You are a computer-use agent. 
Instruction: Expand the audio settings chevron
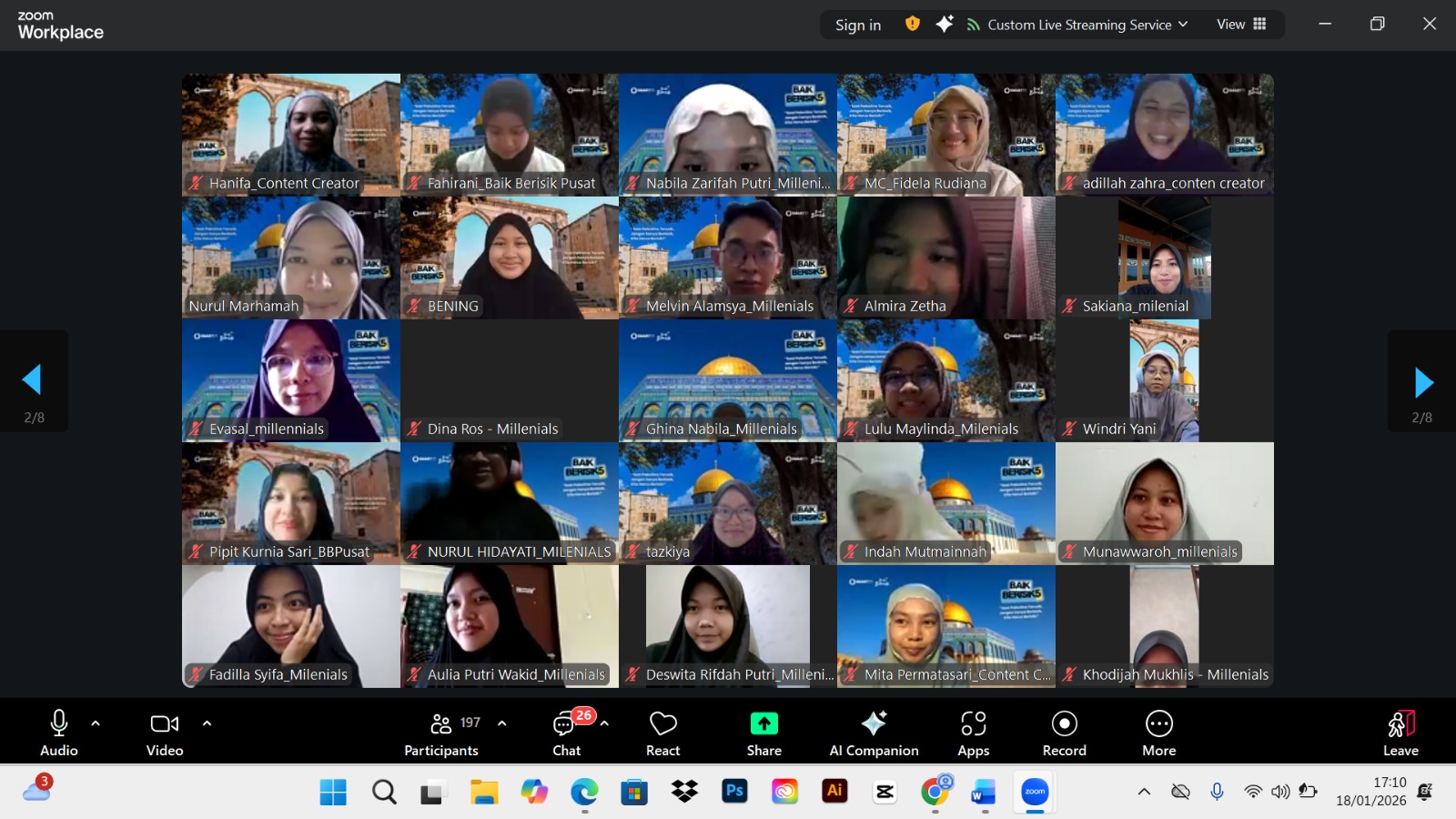click(96, 723)
